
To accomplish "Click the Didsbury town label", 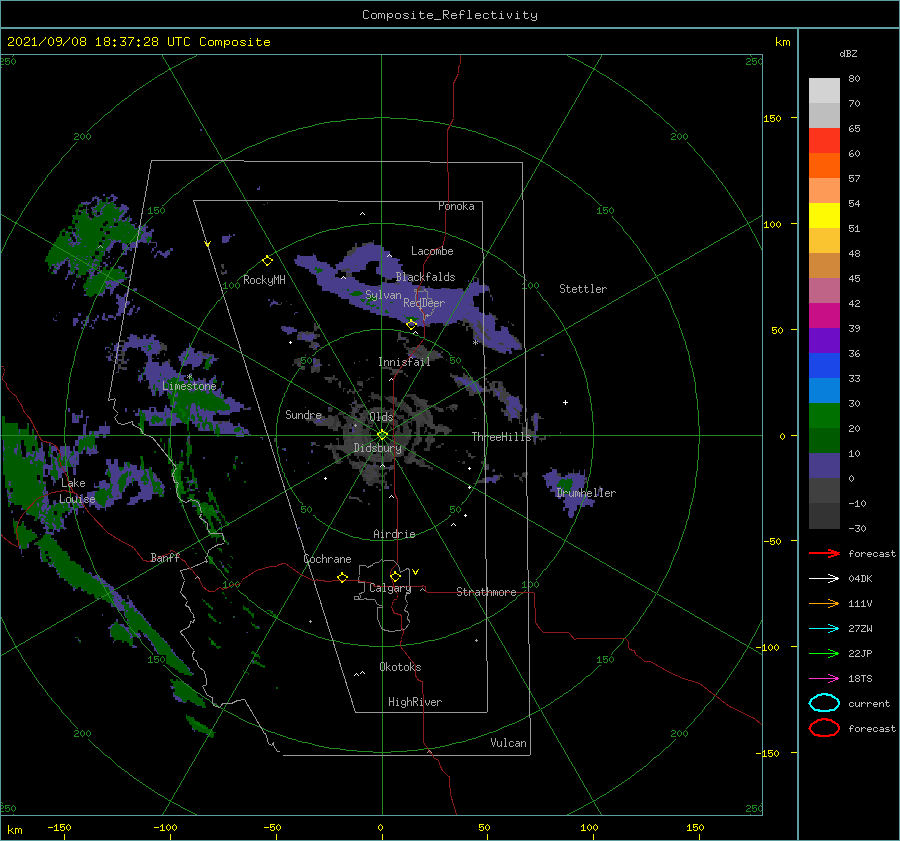I will pyautogui.click(x=377, y=448).
